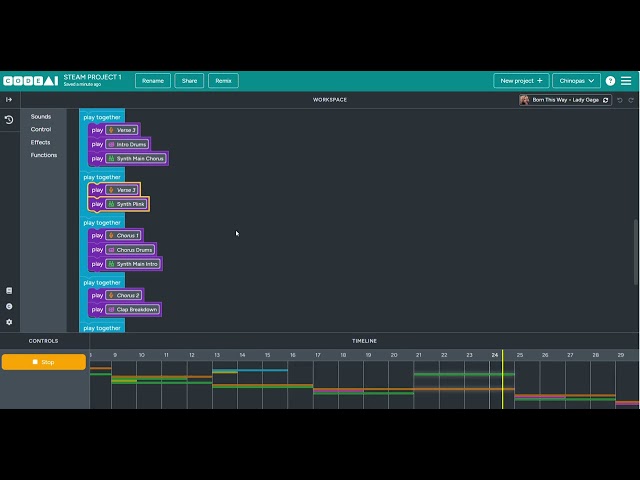Viewport: 640px width, 480px height.
Task: Click the Rename button
Action: [x=153, y=81]
